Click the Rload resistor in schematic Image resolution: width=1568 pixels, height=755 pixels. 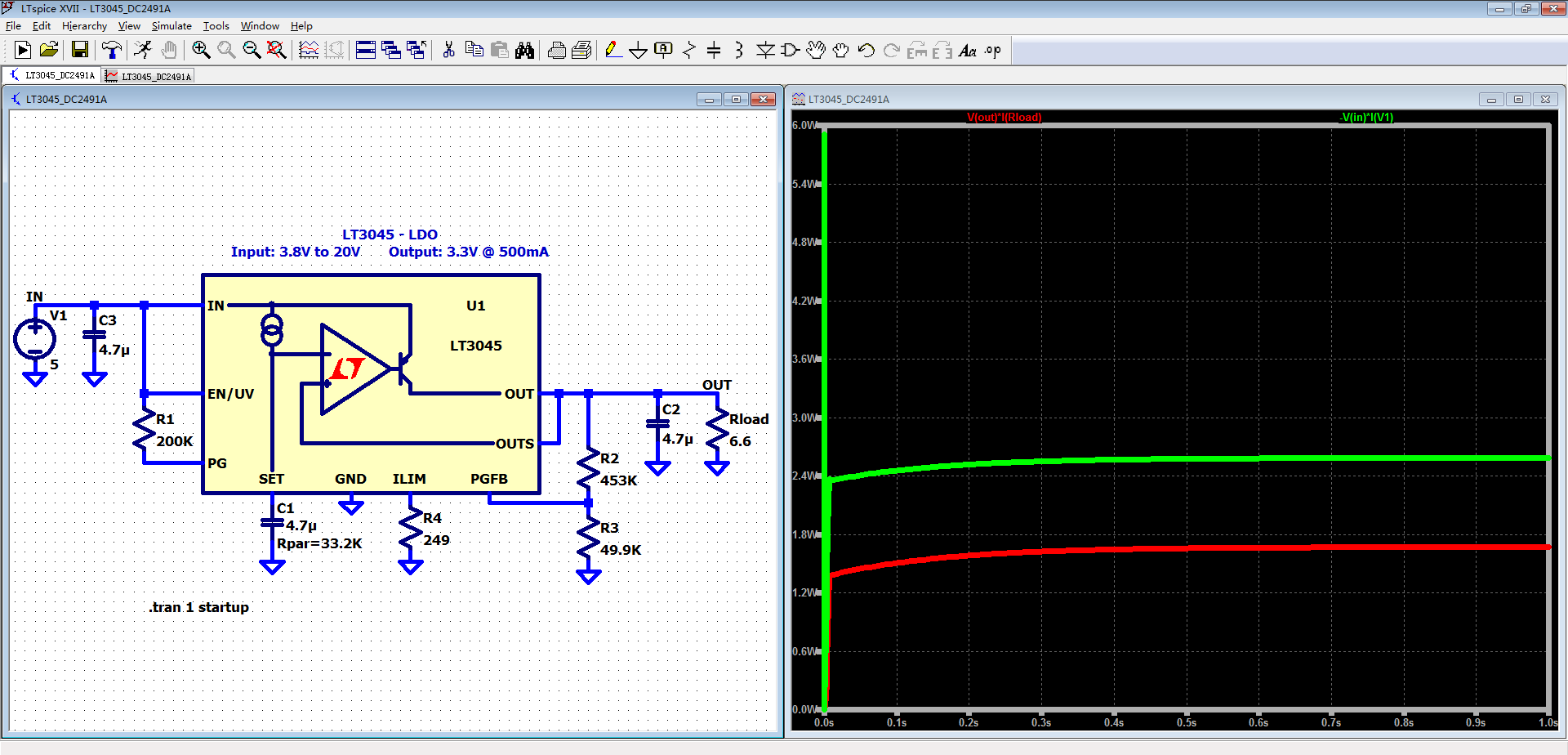717,429
